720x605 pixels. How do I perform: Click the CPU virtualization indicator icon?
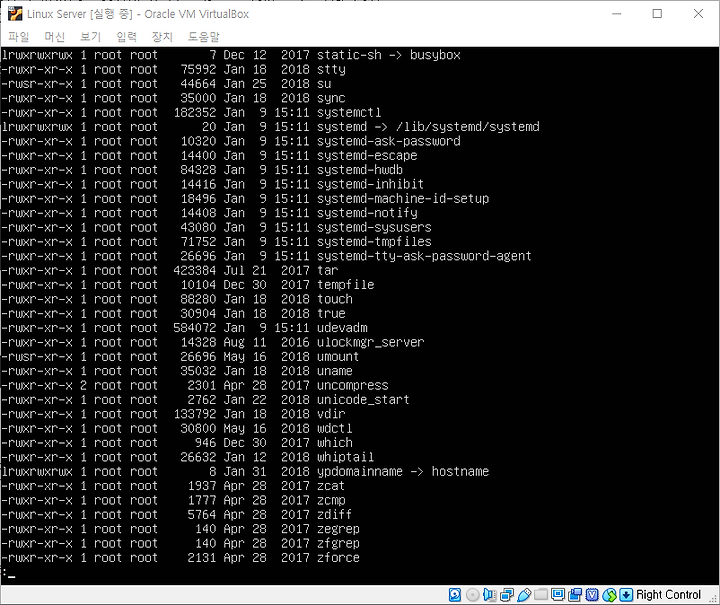coord(592,595)
